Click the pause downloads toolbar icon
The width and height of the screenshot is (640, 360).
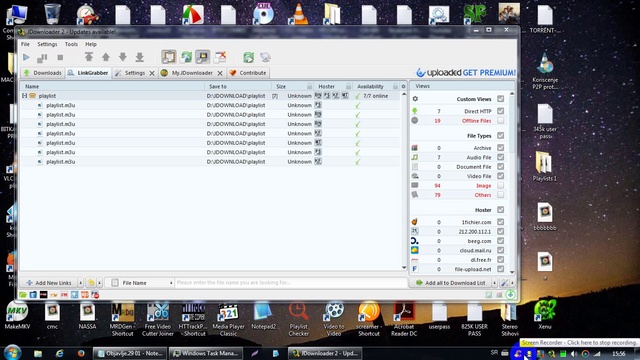click(x=42, y=58)
